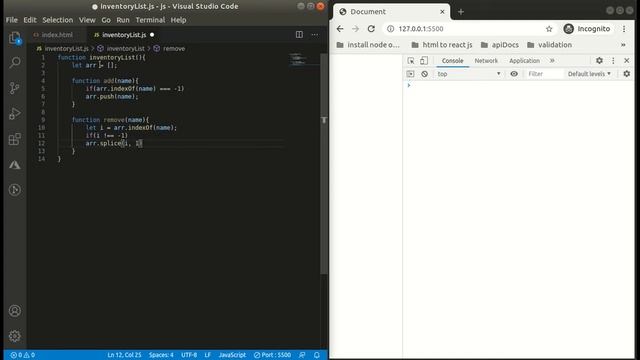Select the inventoryList.js editor tab

(x=124, y=35)
